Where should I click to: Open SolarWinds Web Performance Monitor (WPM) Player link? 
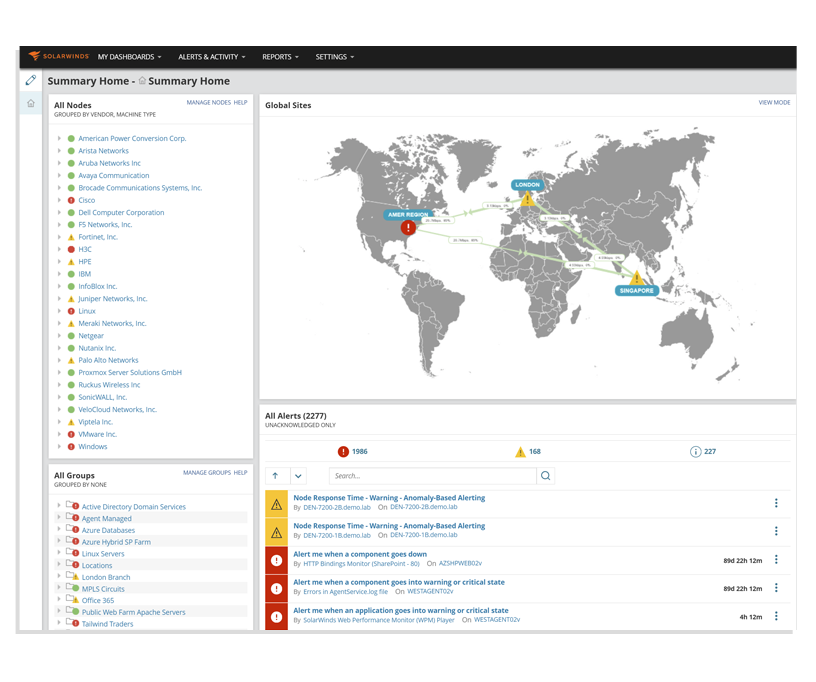pos(379,620)
